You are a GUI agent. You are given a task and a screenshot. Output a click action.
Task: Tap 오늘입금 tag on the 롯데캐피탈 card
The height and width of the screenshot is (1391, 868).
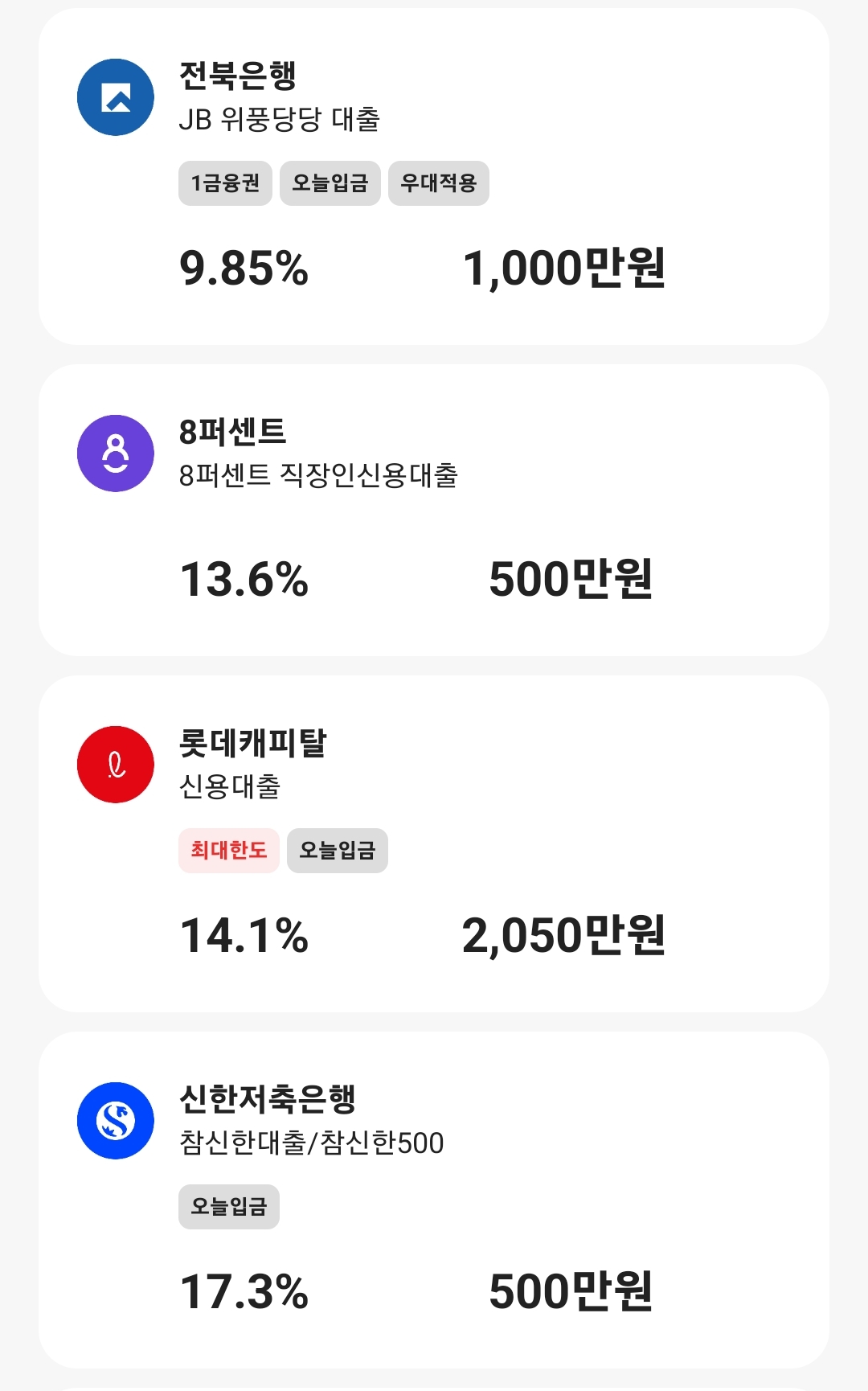338,851
